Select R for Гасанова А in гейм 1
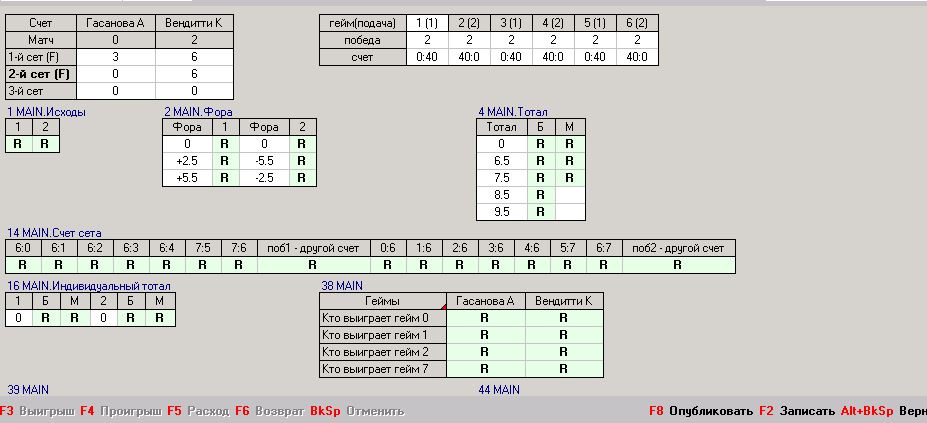The image size is (927, 423). [x=485, y=335]
